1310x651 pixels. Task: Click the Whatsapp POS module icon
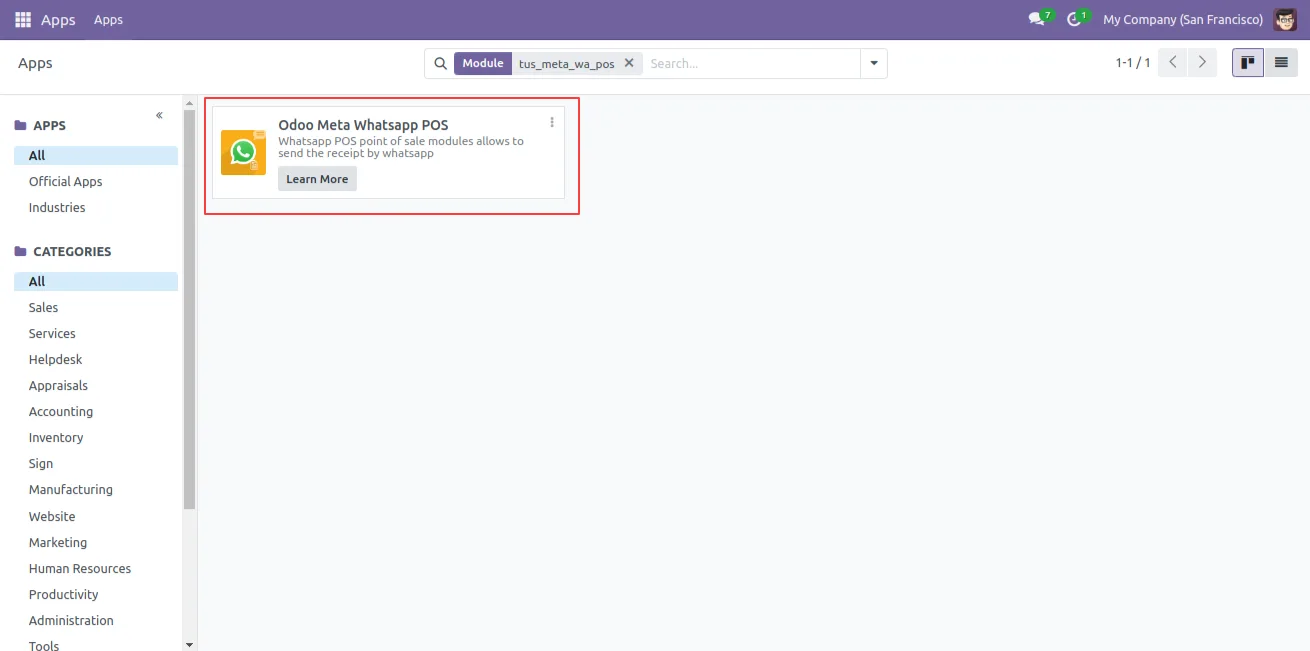[243, 152]
